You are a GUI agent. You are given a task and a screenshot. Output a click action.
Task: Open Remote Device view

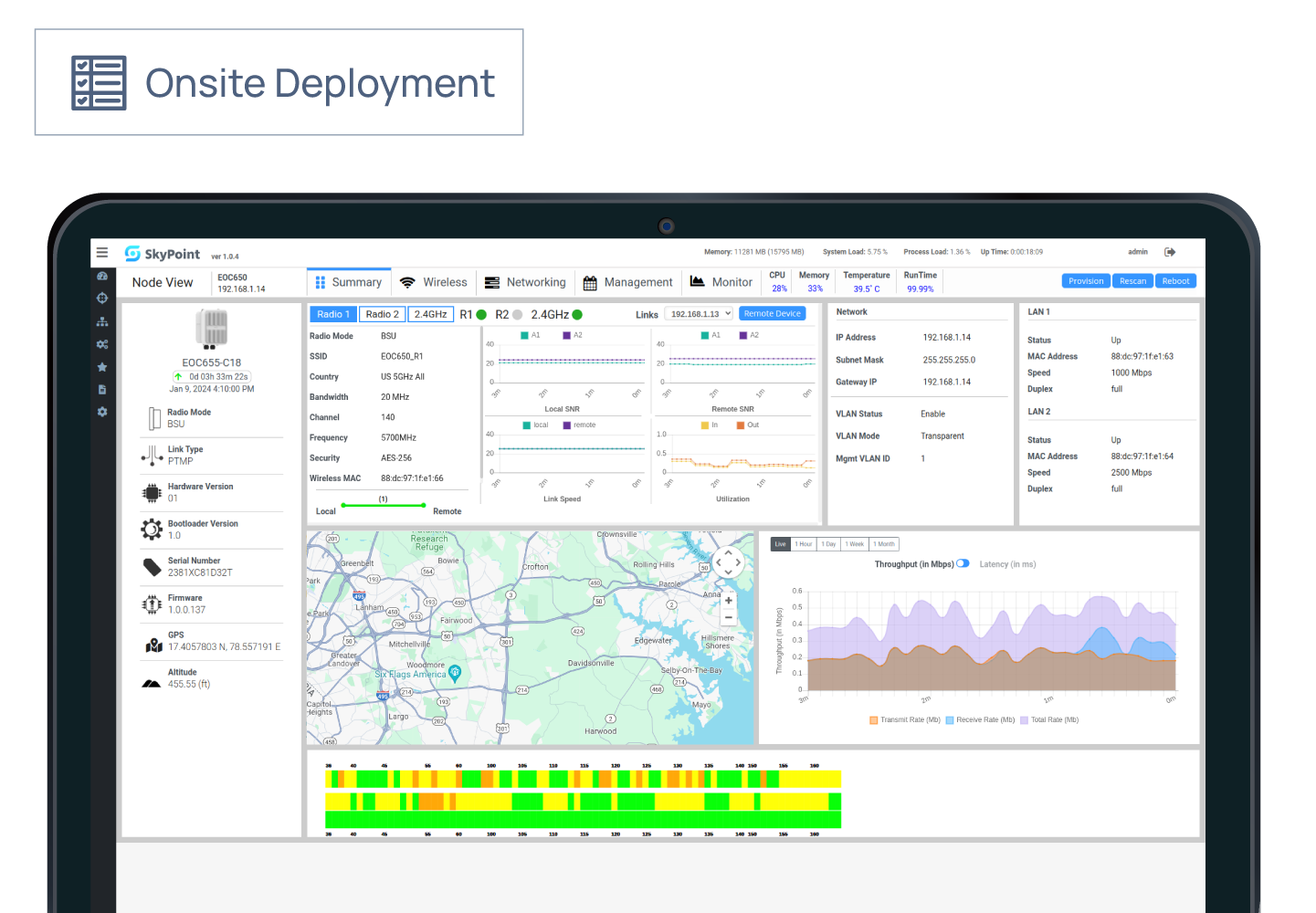(772, 313)
